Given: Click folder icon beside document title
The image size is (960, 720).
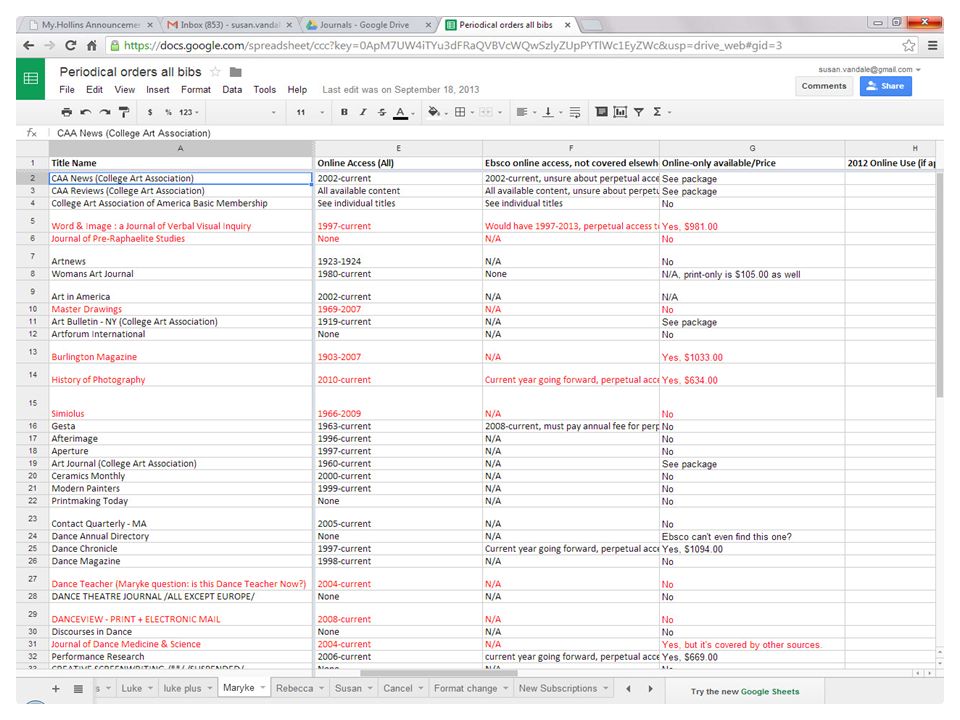Looking at the screenshot, I should [x=236, y=72].
